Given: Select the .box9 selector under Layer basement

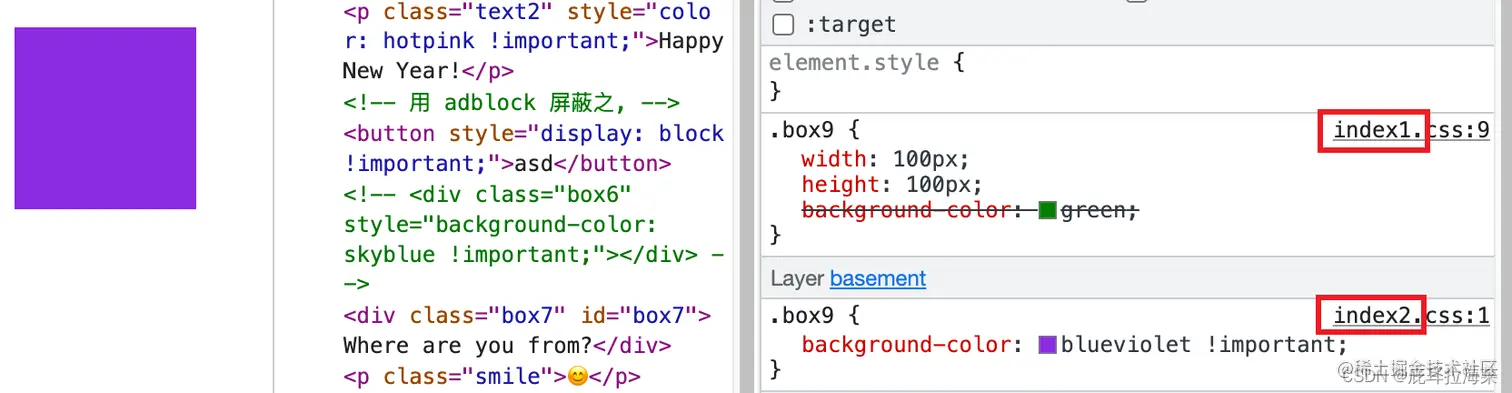Looking at the screenshot, I should pos(804,316).
